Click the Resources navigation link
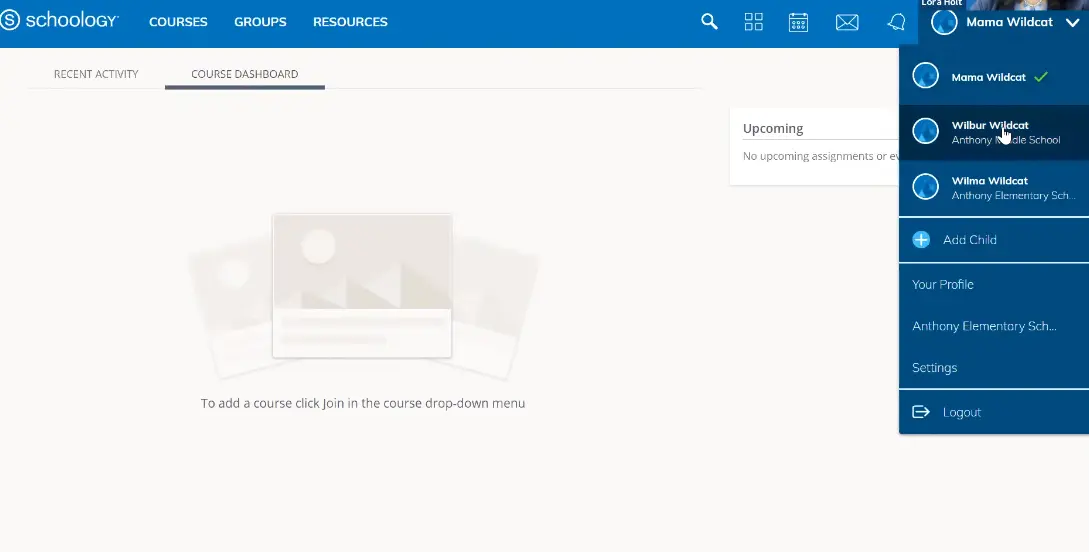 point(350,22)
